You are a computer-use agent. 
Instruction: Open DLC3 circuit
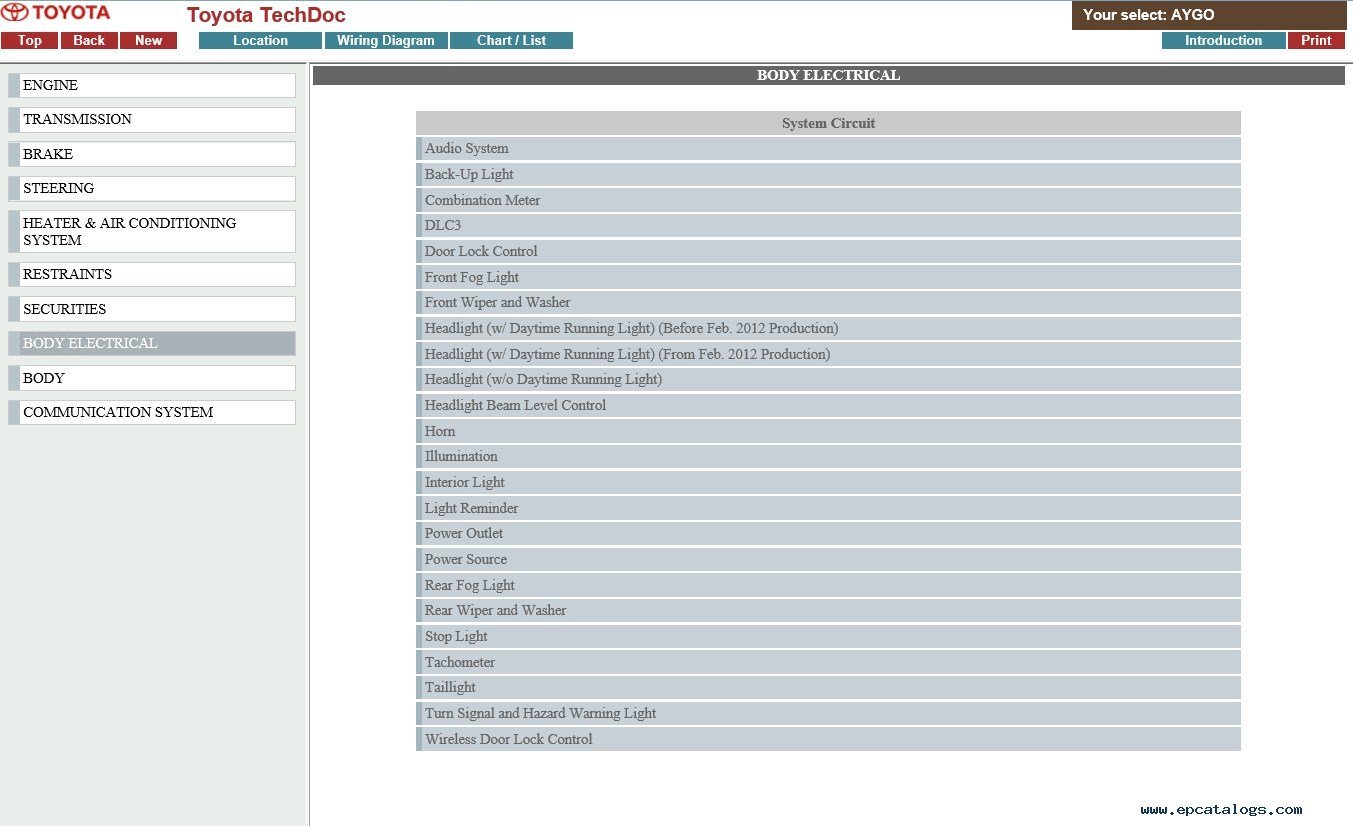(x=828, y=226)
